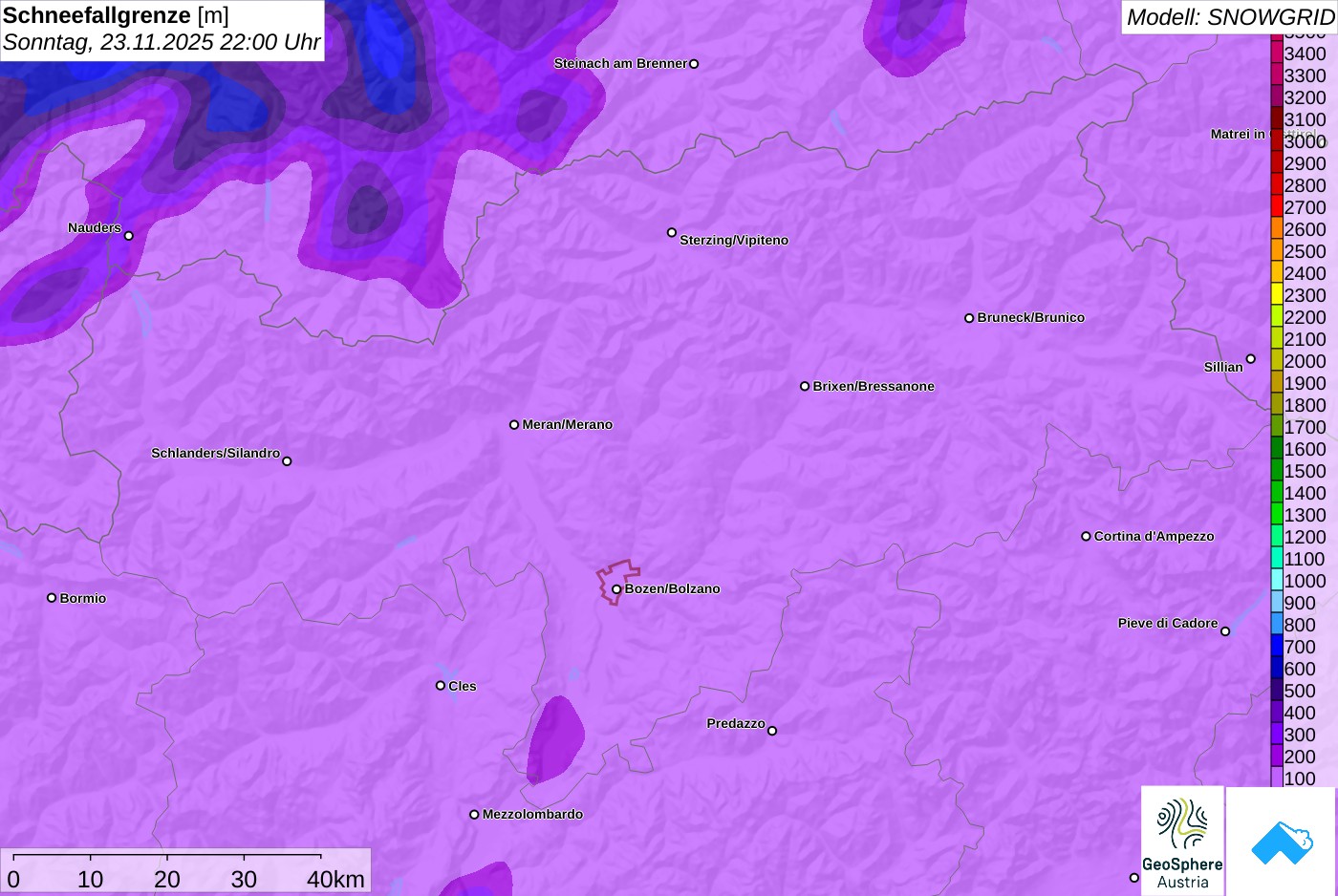
Task: Click the Pieve di Cadore marker
Action: pyautogui.click(x=1225, y=631)
